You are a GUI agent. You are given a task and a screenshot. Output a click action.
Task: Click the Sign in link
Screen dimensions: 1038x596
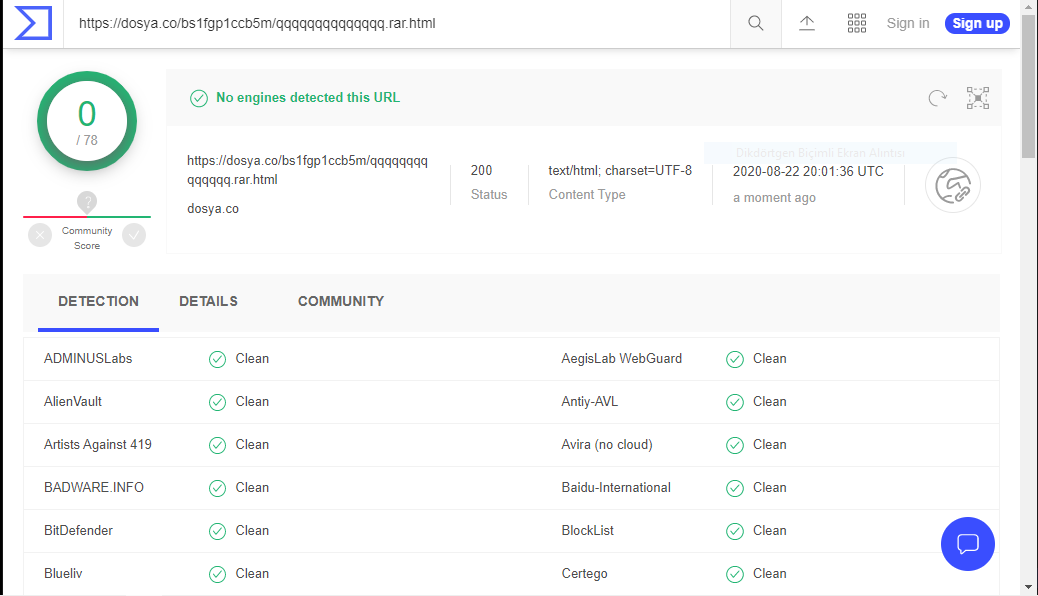pyautogui.click(x=907, y=23)
